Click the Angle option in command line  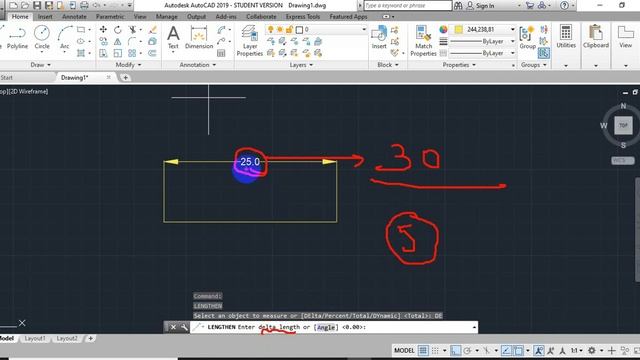coord(326,327)
